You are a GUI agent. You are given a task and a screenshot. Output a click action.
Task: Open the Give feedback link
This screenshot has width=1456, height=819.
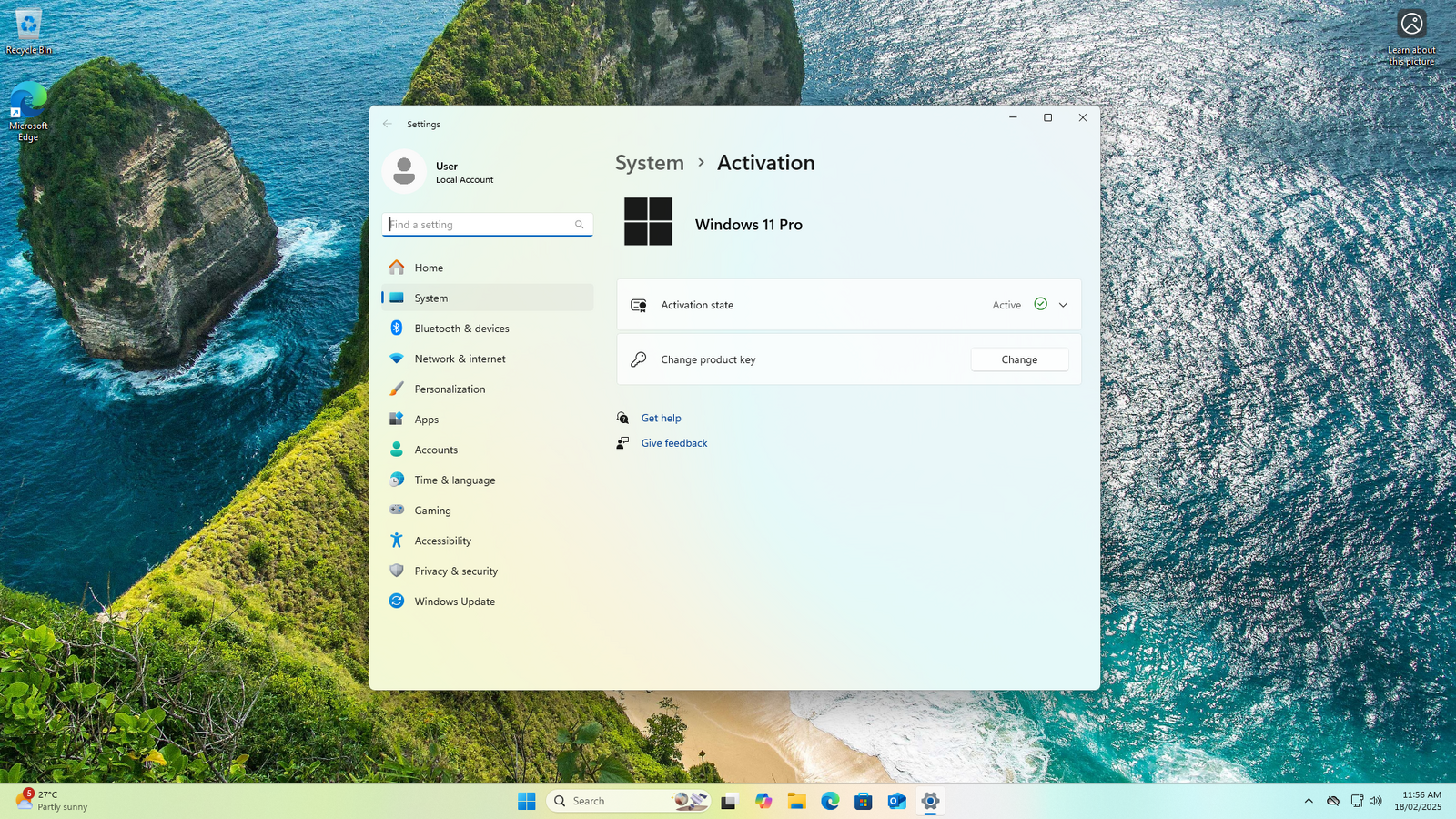tap(673, 443)
